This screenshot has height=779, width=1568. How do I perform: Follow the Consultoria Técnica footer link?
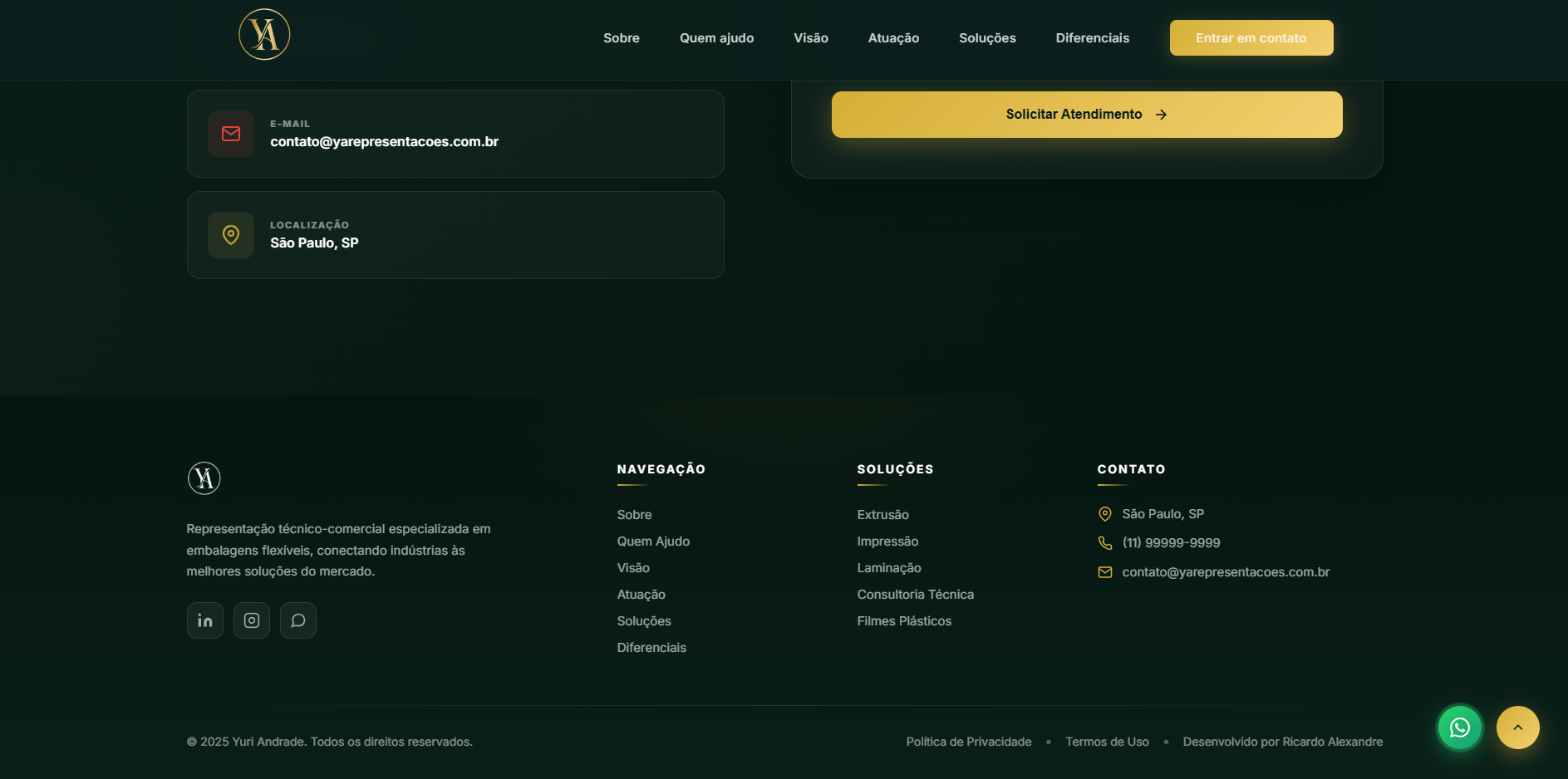(x=915, y=595)
